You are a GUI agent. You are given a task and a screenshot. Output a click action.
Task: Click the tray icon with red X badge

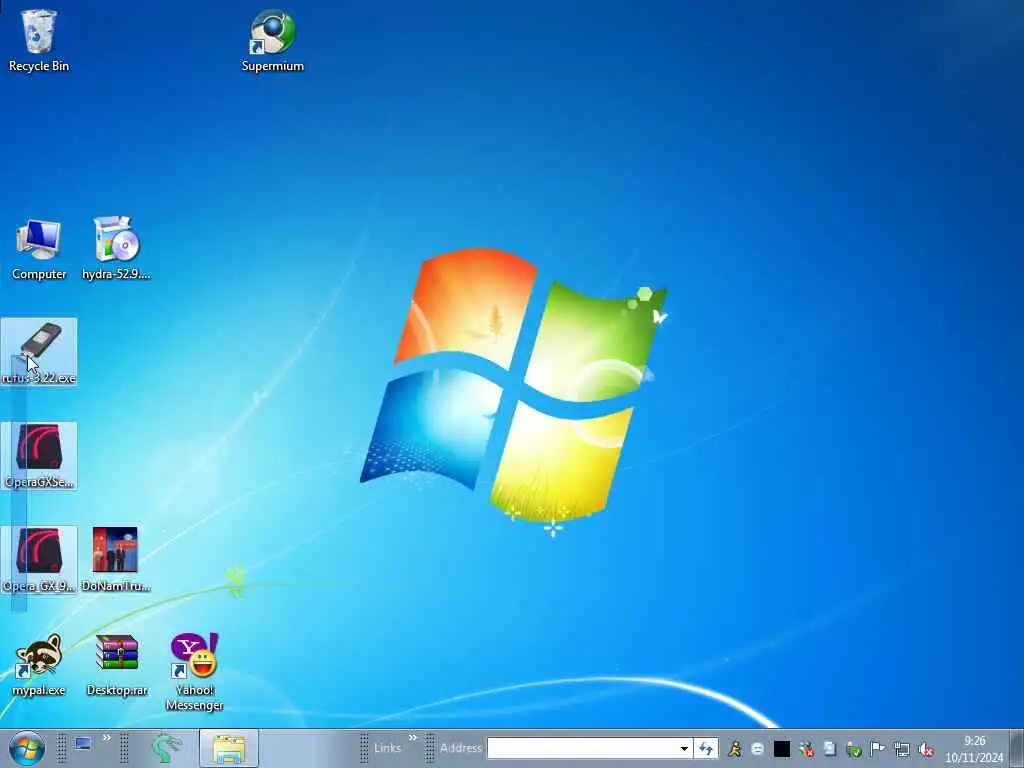[807, 749]
